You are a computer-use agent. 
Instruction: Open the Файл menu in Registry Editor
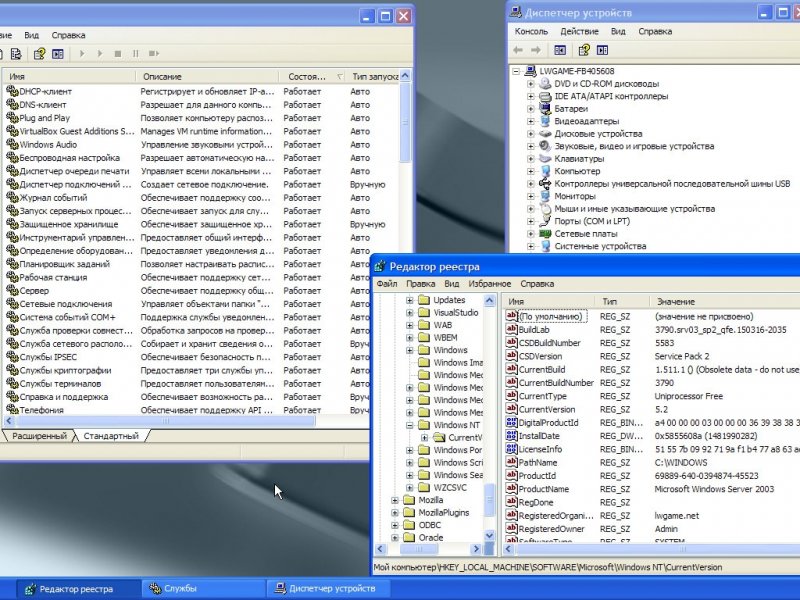point(387,284)
